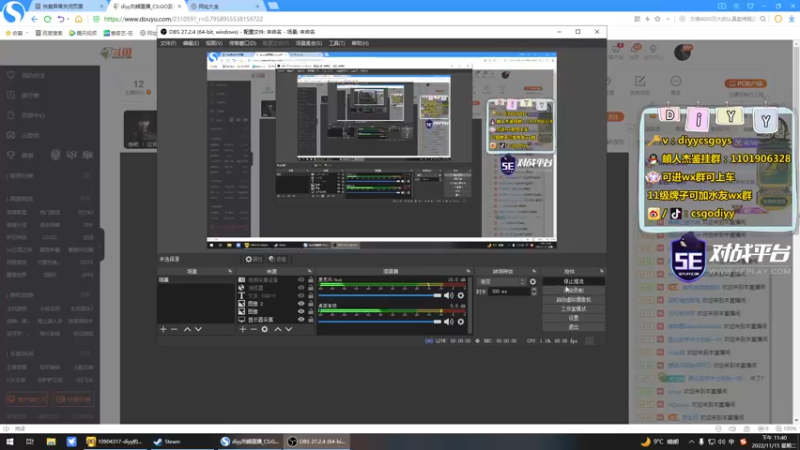Screen dimensions: 800x450
Task: Move the scene up in Scenes panel
Action: (187, 330)
